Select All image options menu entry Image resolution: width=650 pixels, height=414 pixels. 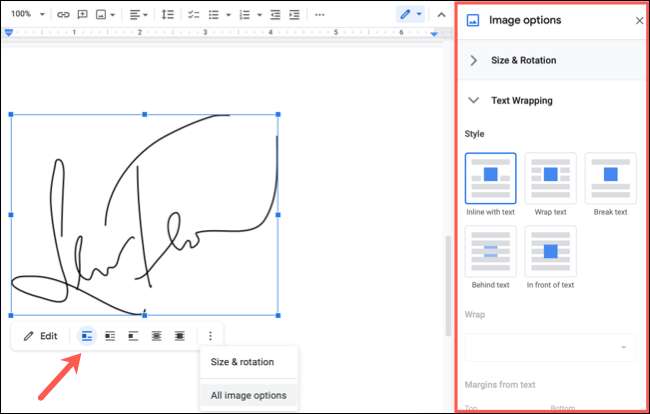[248, 395]
